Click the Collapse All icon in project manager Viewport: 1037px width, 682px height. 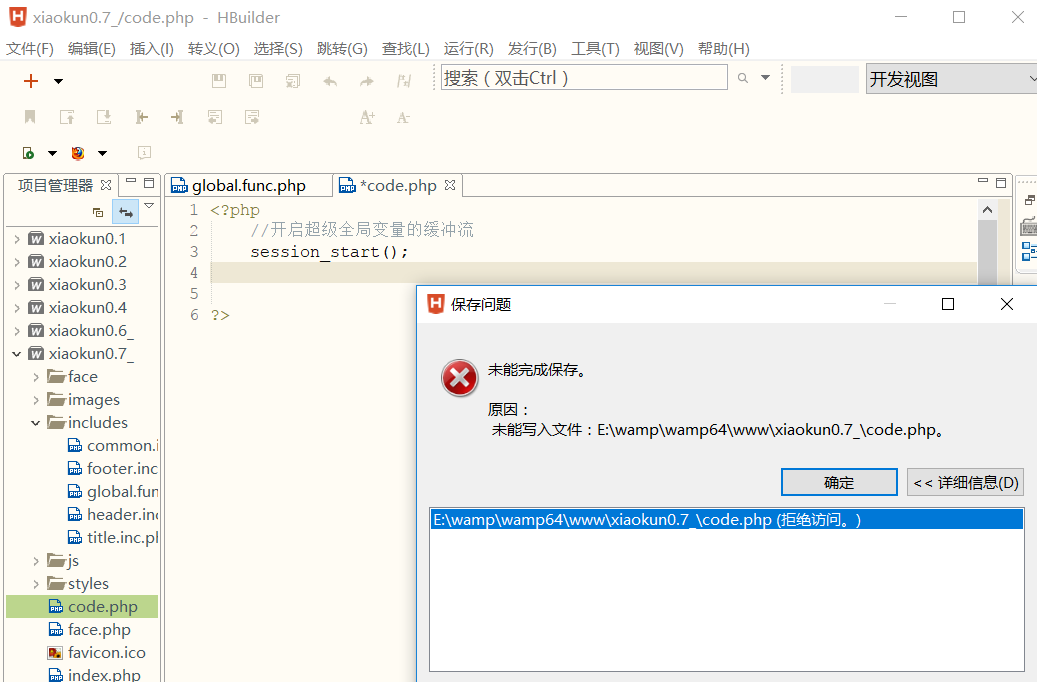[x=98, y=212]
